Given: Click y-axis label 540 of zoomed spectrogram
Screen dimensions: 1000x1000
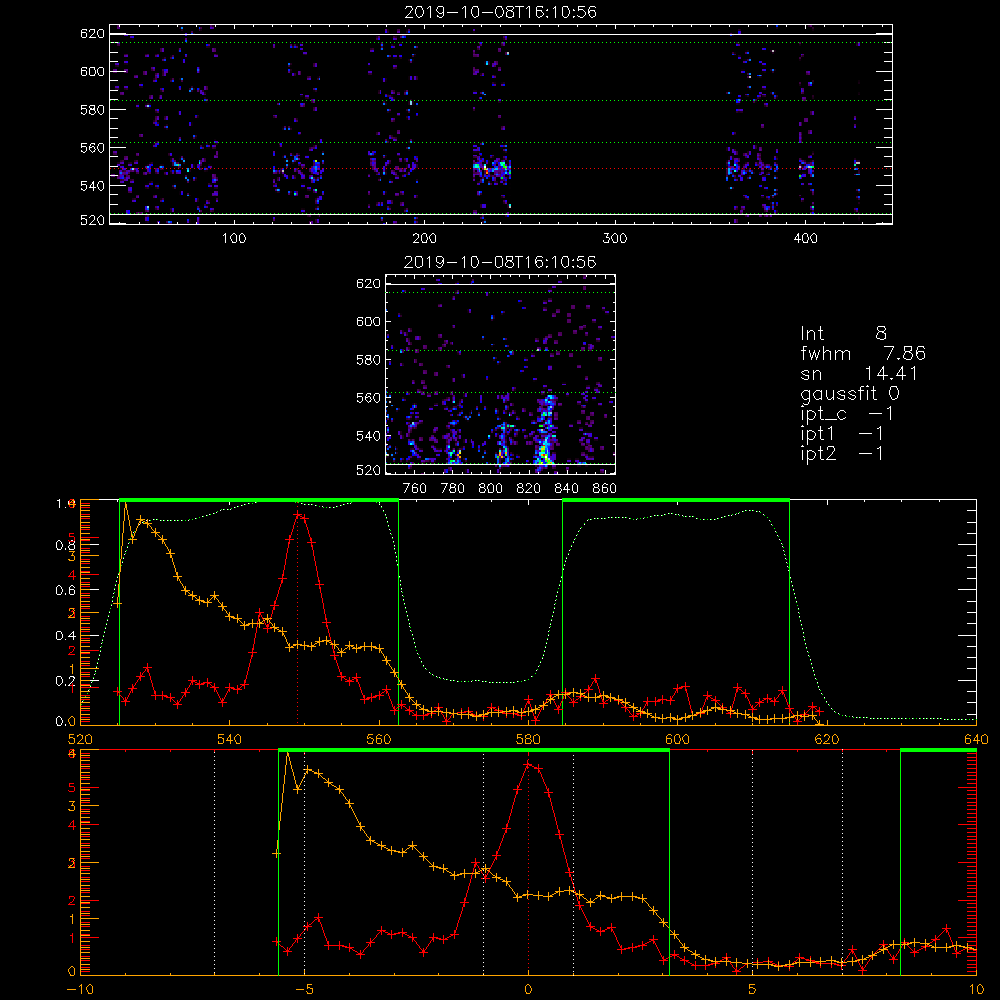Looking at the screenshot, I should coord(368,436).
